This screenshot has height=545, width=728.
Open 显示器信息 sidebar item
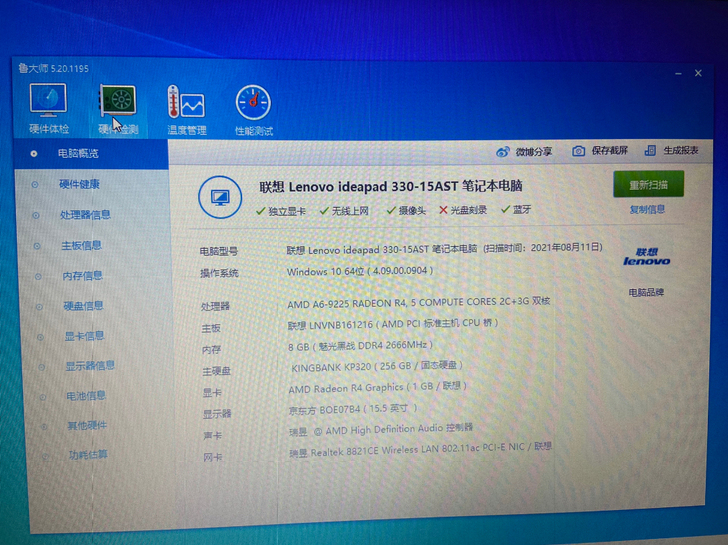tap(90, 366)
